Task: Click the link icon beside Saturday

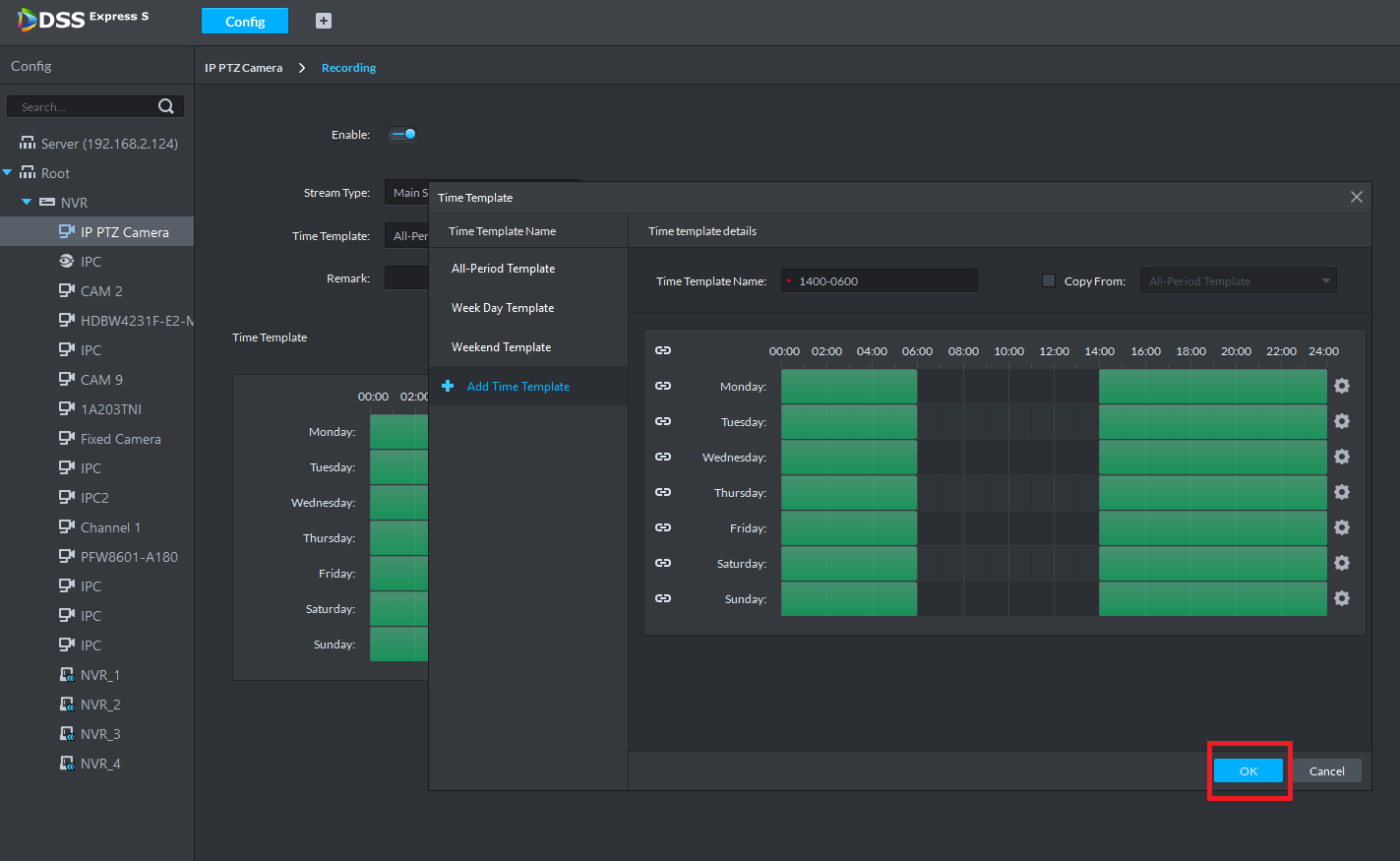Action: (x=663, y=563)
